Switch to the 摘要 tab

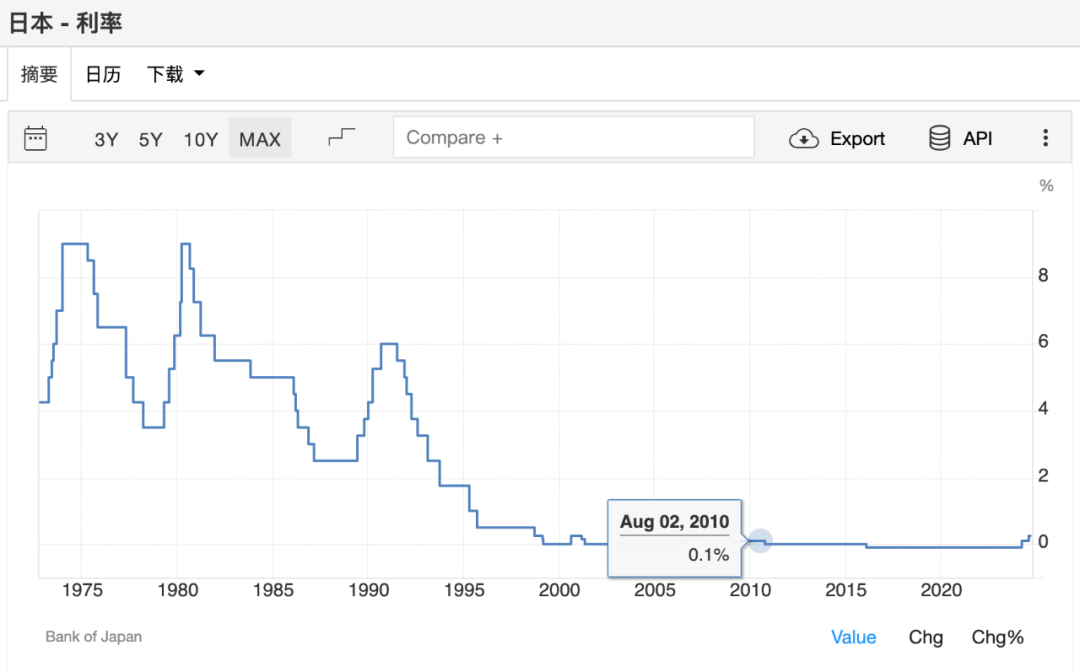click(40, 74)
